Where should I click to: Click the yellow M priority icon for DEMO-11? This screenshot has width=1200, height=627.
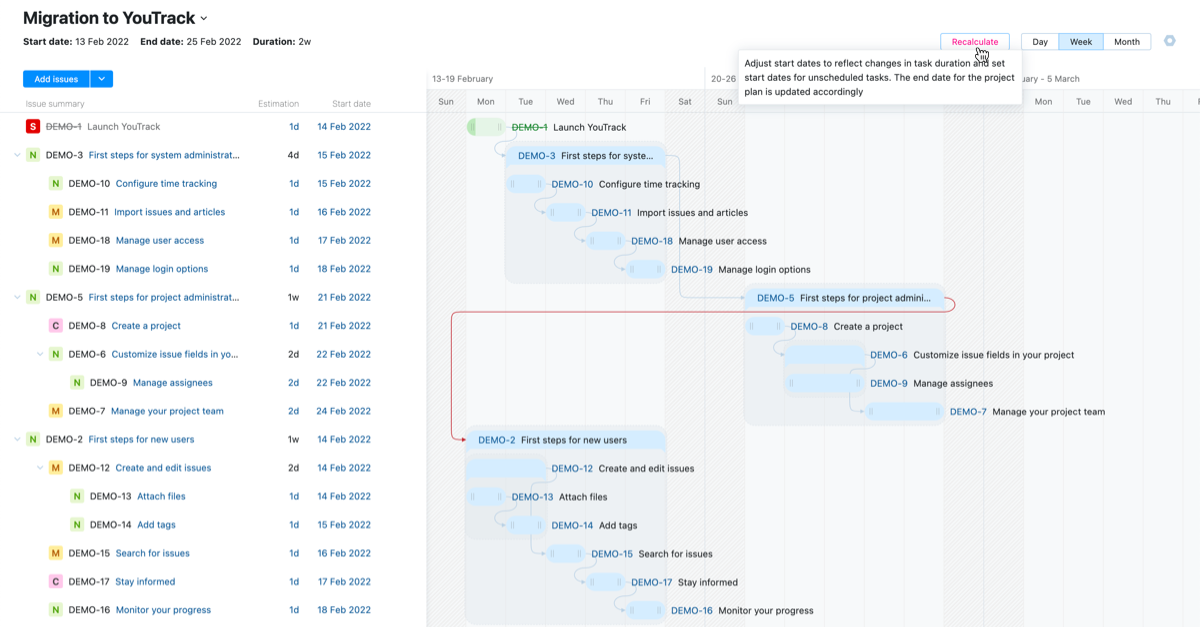(x=56, y=212)
